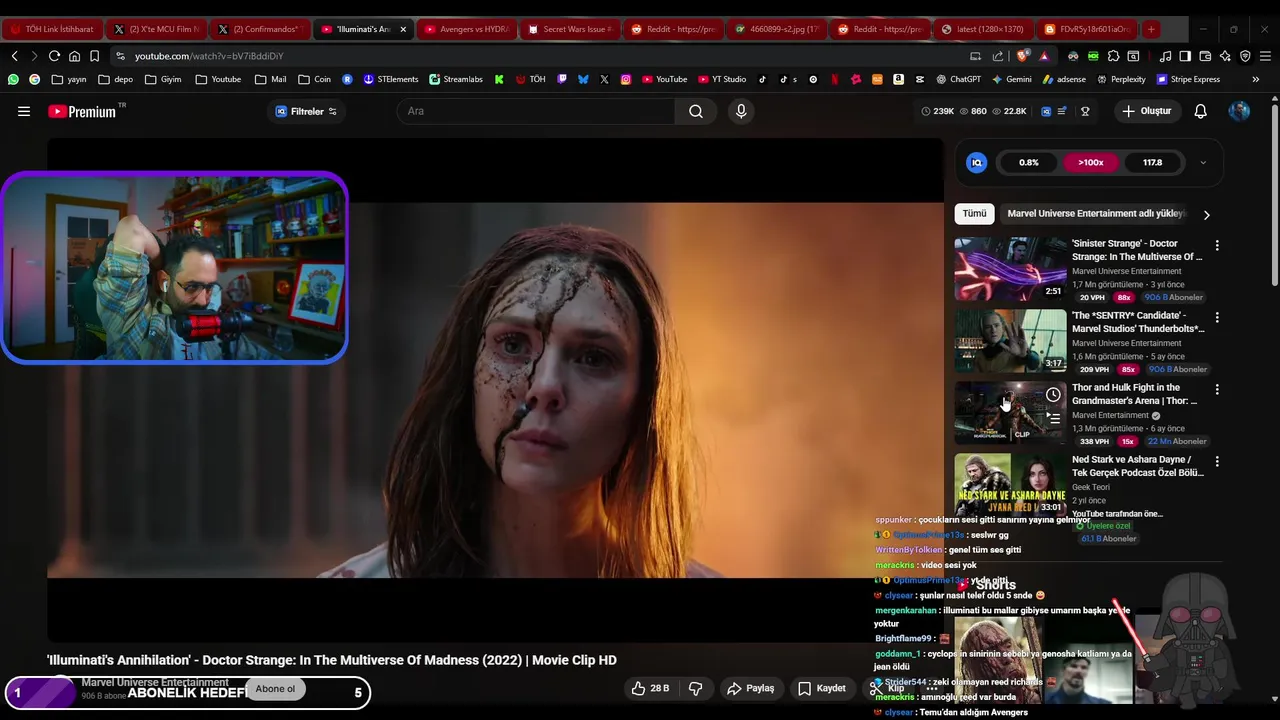The image size is (1280, 720).
Task: Open YouTube notifications bell
Action: pos(1201,111)
